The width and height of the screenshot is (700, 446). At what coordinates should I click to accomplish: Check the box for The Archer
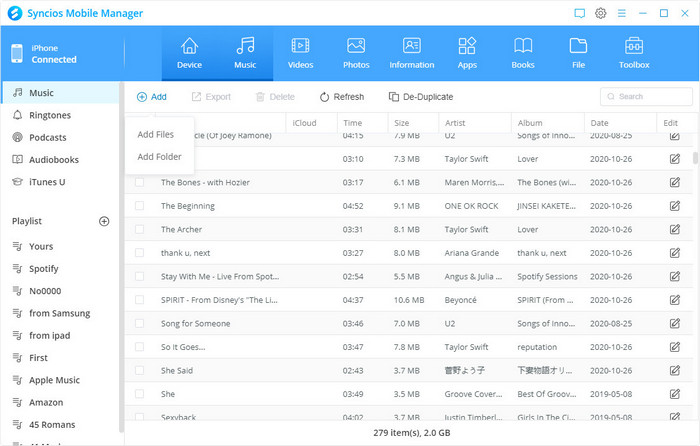coord(140,229)
